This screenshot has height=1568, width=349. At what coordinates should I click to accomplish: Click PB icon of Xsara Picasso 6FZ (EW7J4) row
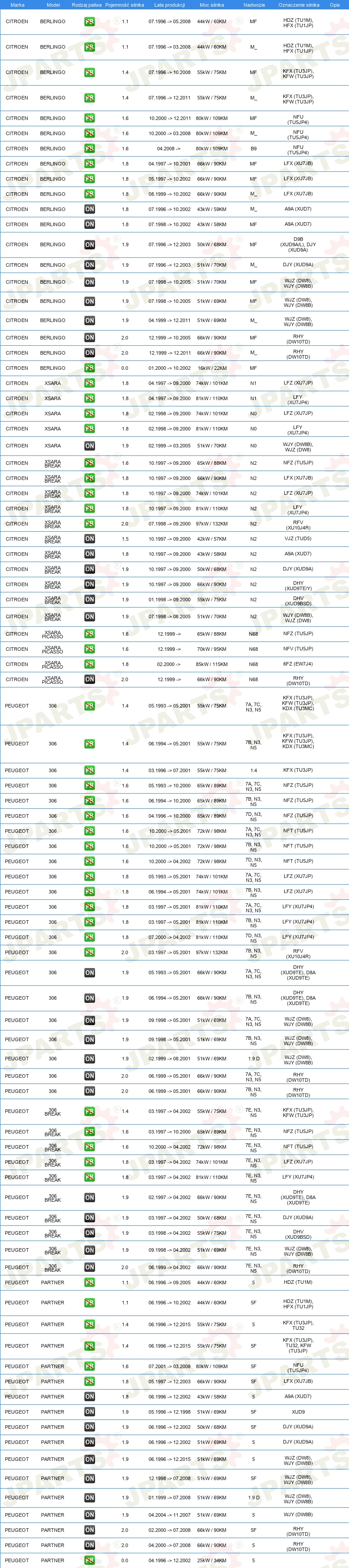click(90, 664)
